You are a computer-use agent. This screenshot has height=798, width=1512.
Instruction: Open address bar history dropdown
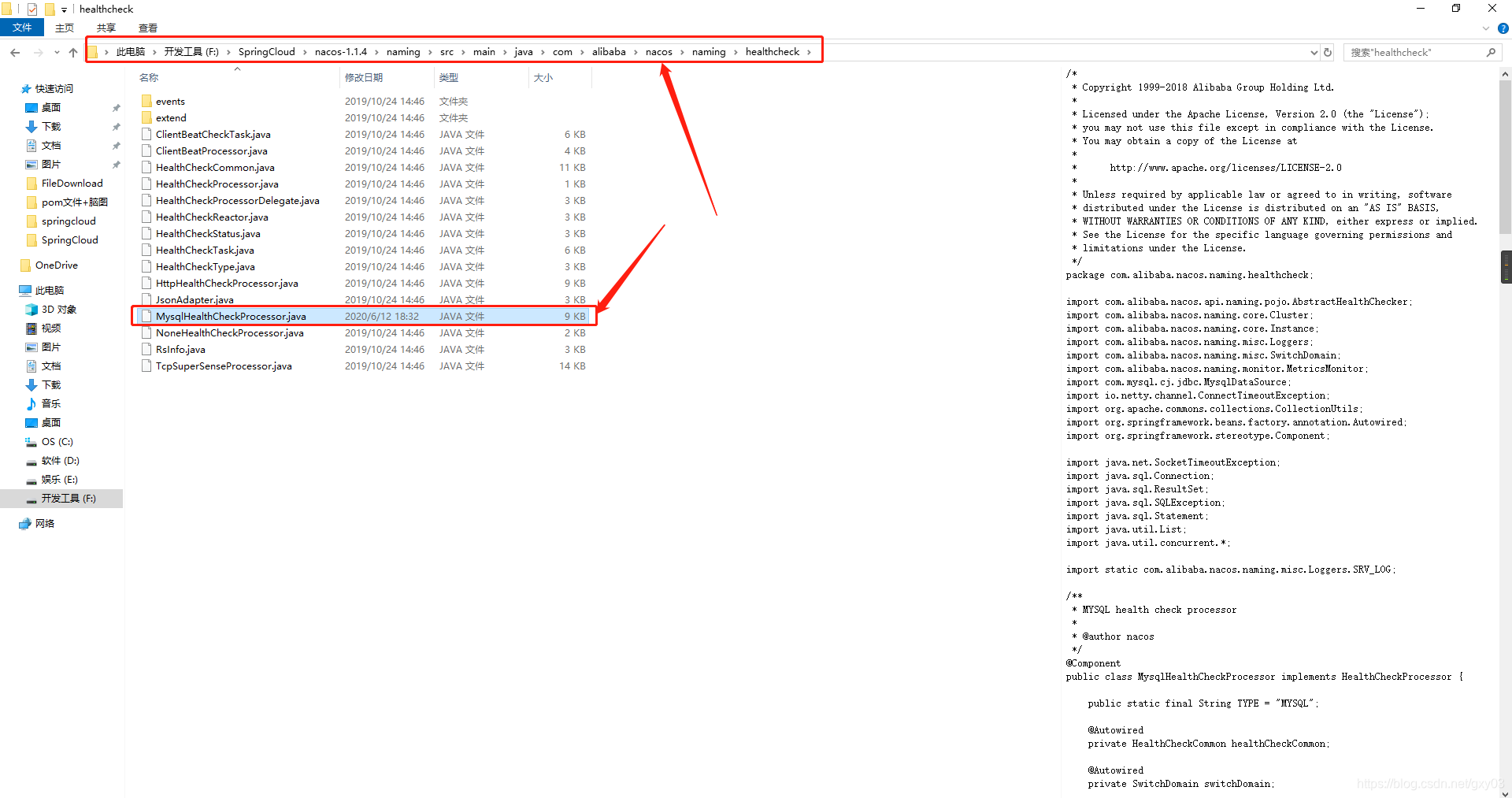tap(1314, 52)
